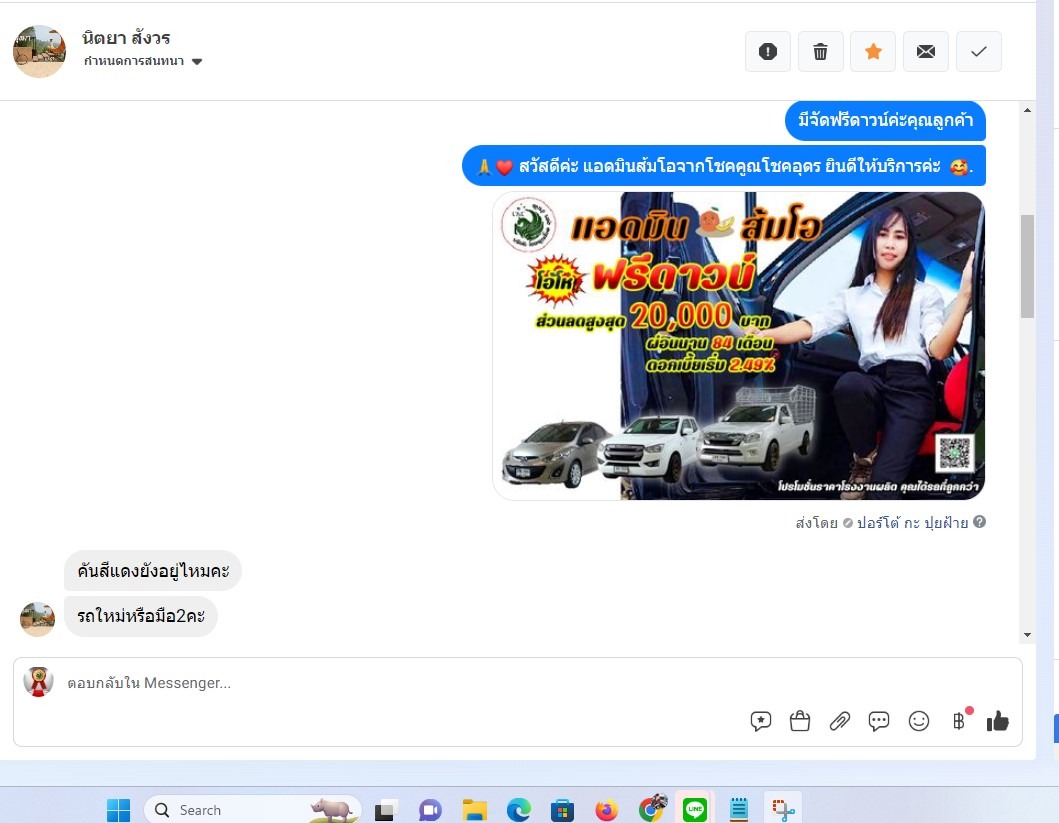Click the help icon beside ส่งโดย sender

tap(980, 522)
